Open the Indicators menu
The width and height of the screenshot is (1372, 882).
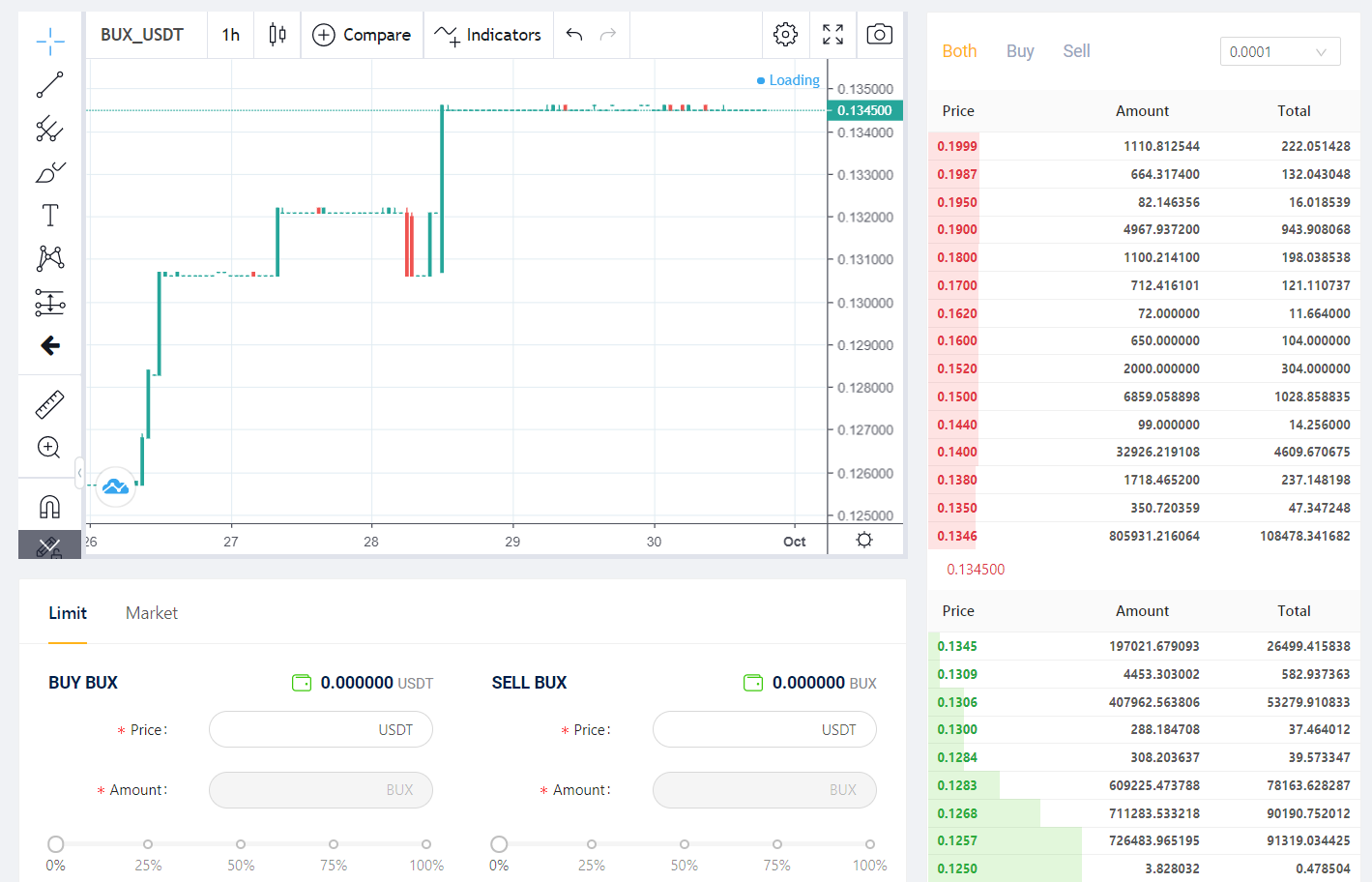tap(488, 35)
